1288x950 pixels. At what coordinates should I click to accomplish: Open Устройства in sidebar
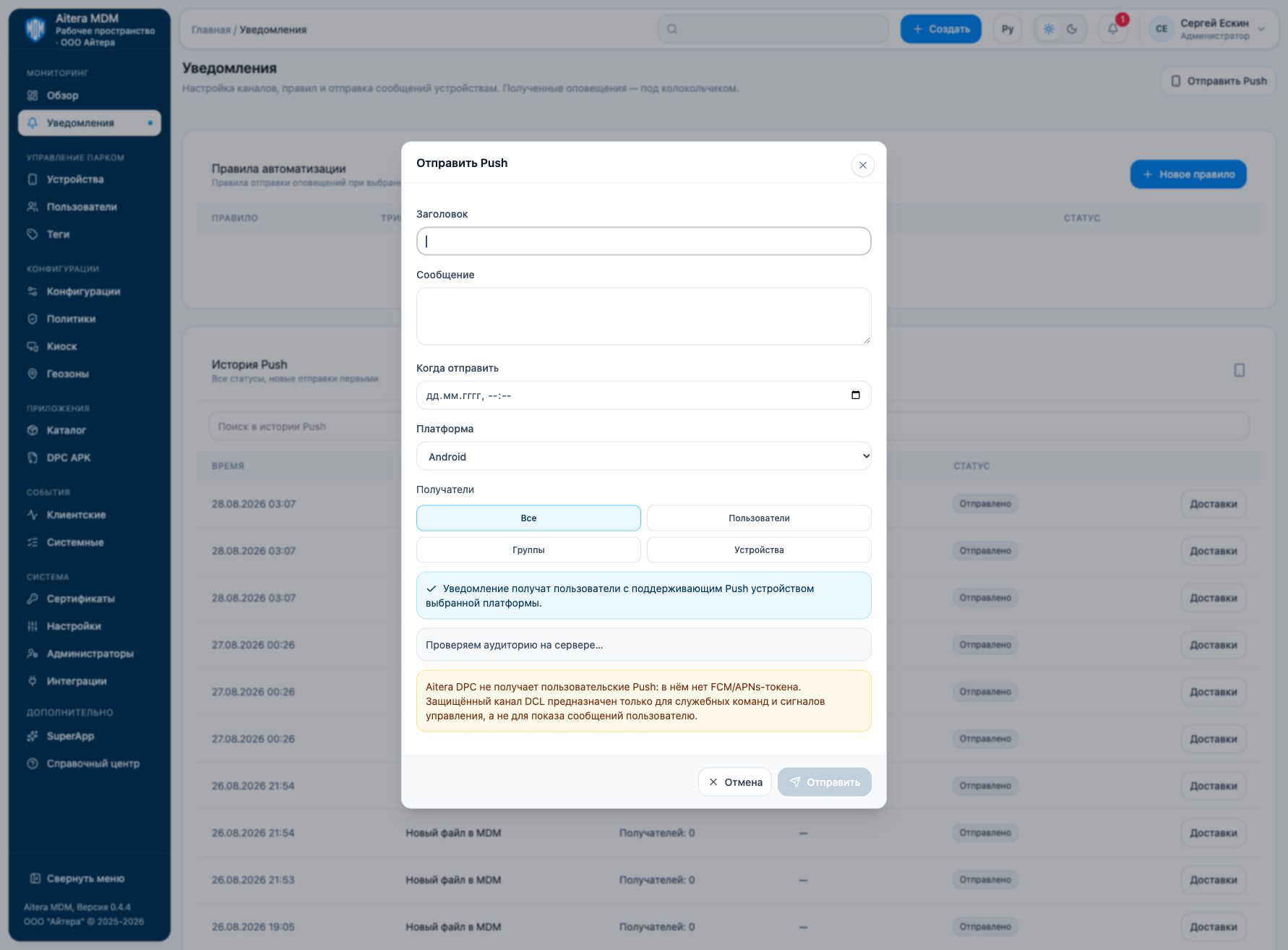click(90, 179)
